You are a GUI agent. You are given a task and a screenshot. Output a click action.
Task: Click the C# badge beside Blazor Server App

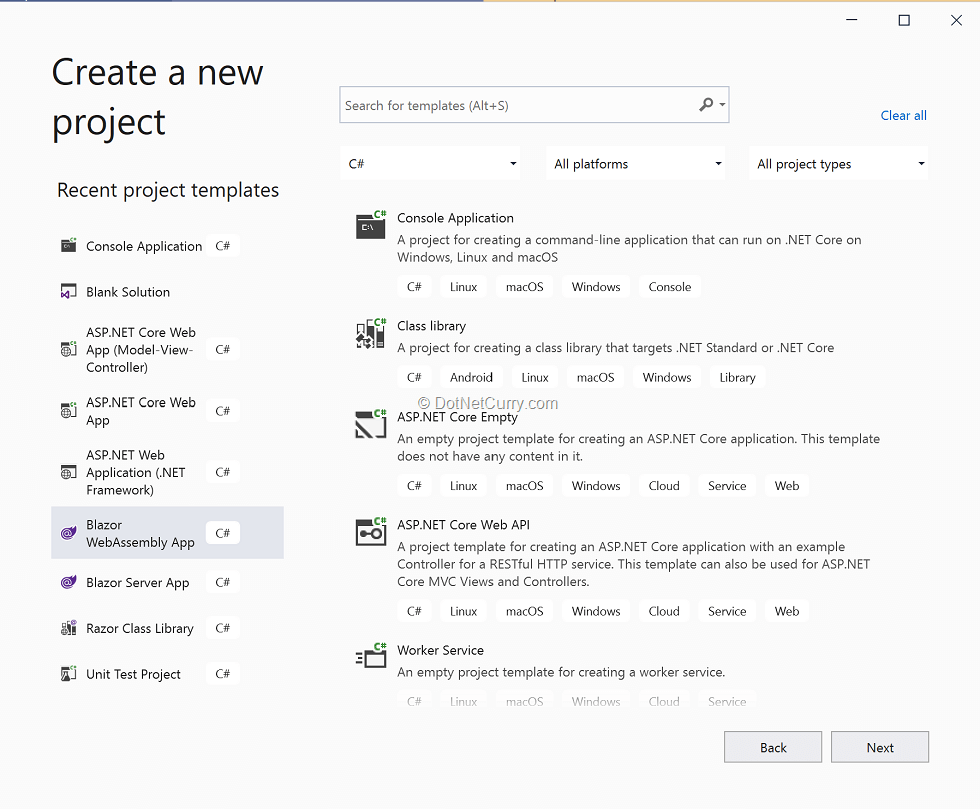[x=222, y=582]
